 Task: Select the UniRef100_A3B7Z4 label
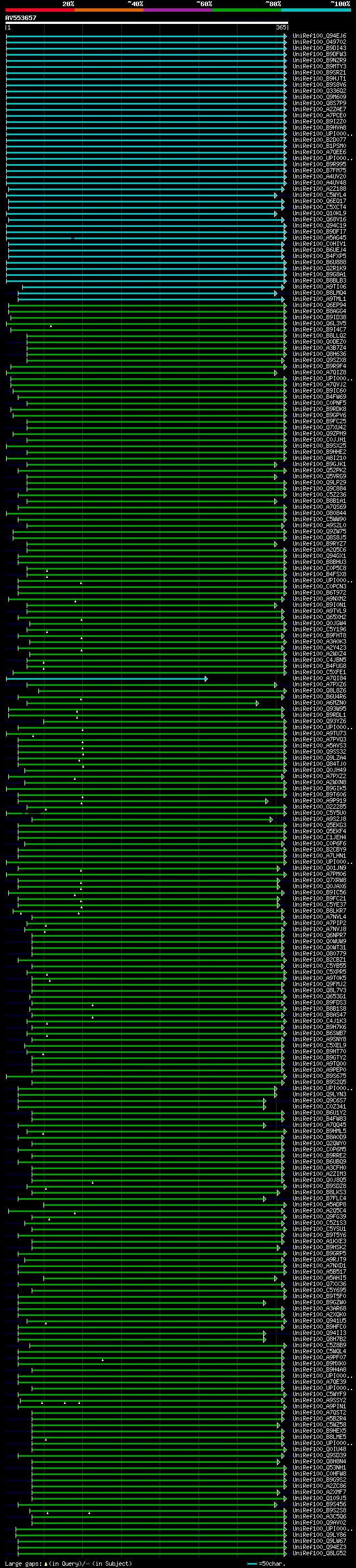point(319,348)
